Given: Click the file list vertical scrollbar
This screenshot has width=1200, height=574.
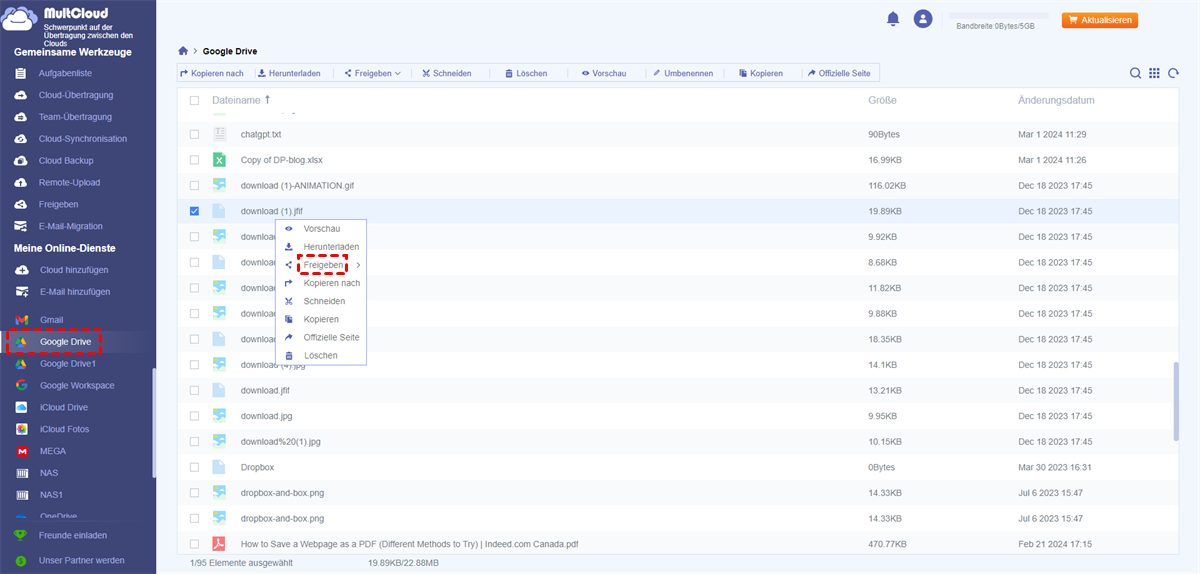Looking at the screenshot, I should click(x=1176, y=400).
